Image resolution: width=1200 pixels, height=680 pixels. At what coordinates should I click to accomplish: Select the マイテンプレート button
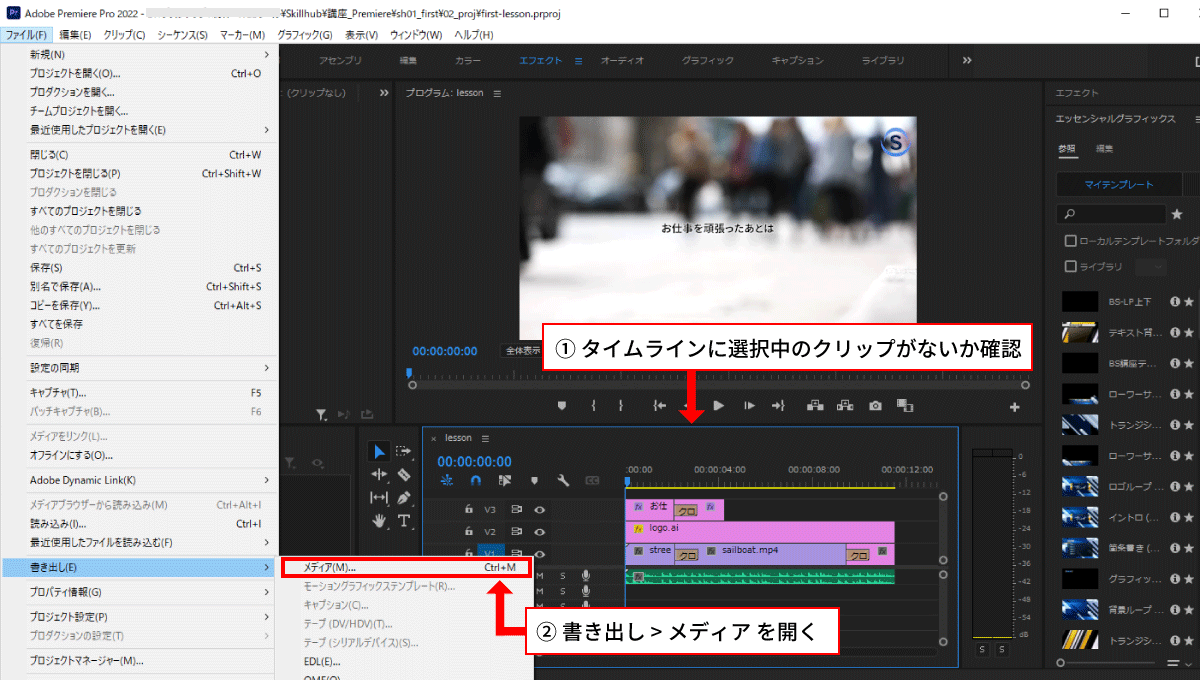(1119, 185)
